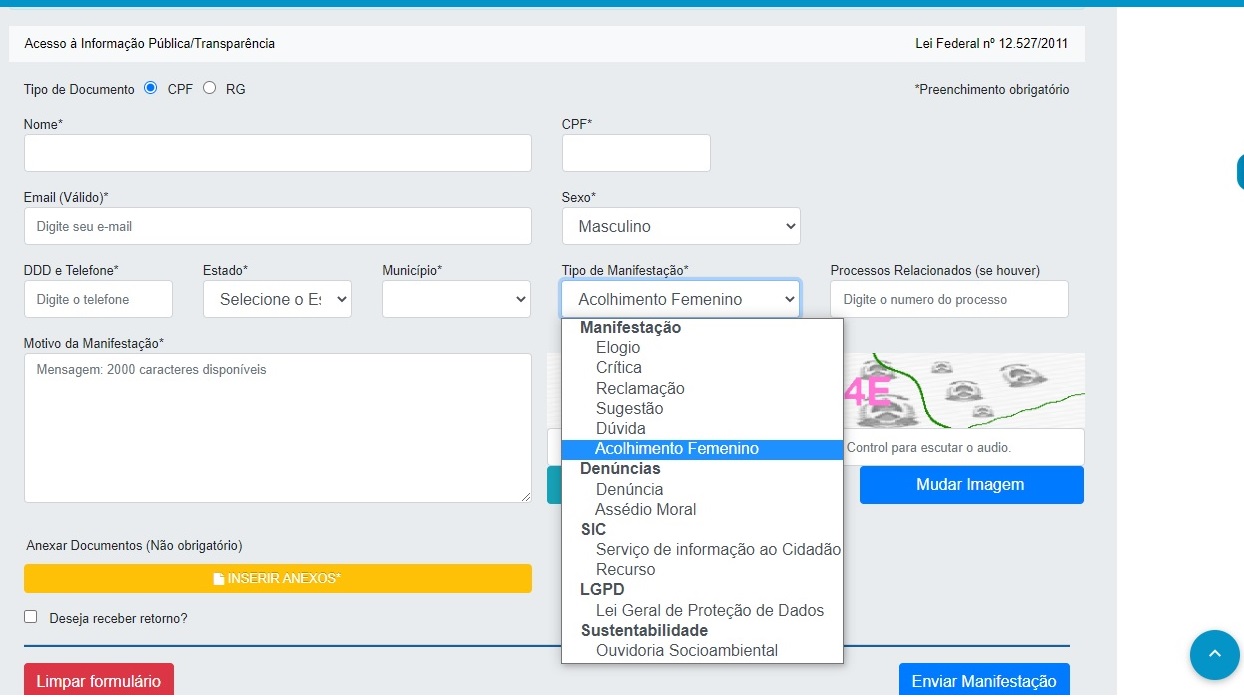Image resolution: width=1244 pixels, height=697 pixels.
Task: Click the INSERIR ANEXOS yellow button
Action: [x=277, y=578]
